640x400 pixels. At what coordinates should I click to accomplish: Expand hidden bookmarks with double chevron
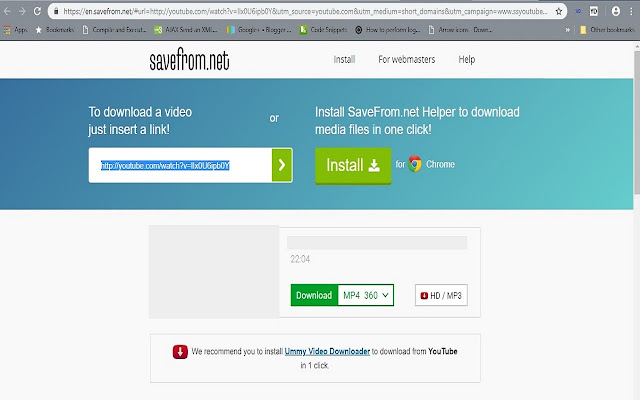point(567,30)
